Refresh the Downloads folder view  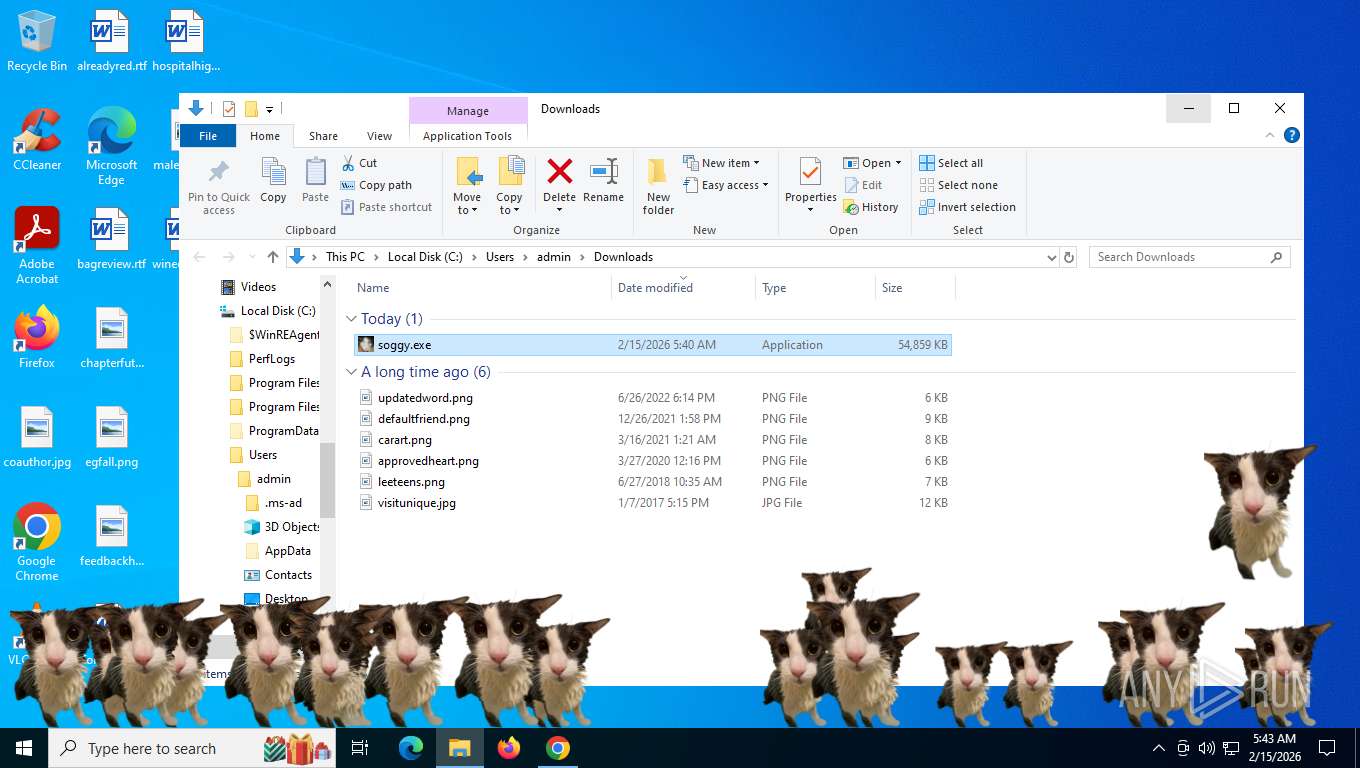[1069, 257]
